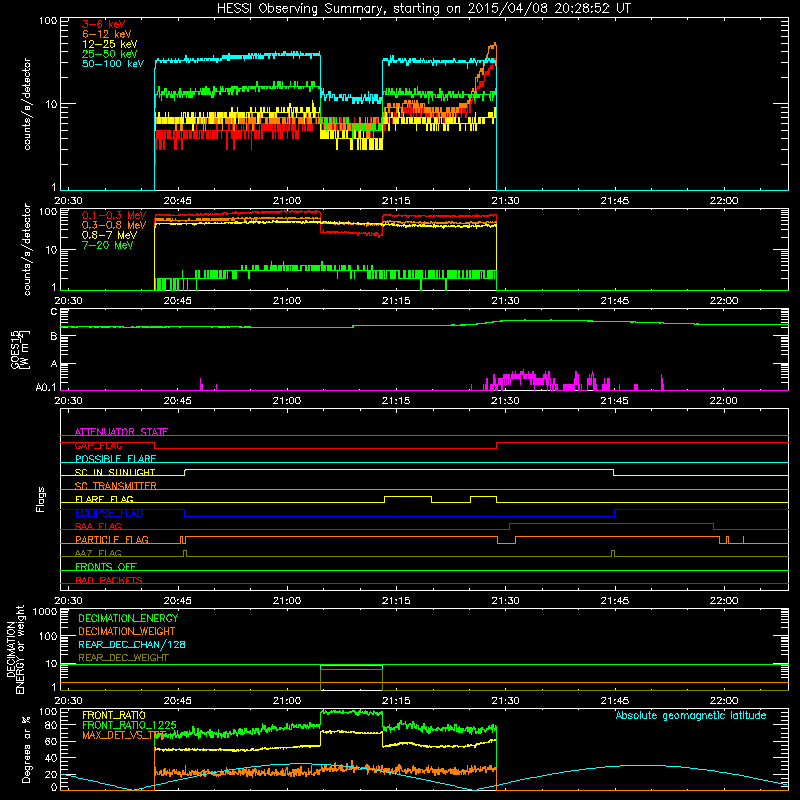Select the SAA_FLAG label
This screenshot has width=800, height=800.
coord(98,526)
